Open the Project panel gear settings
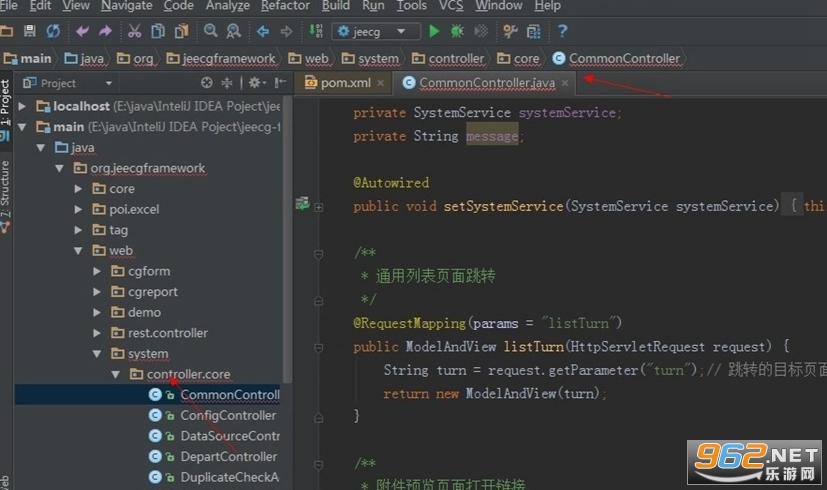 257,83
